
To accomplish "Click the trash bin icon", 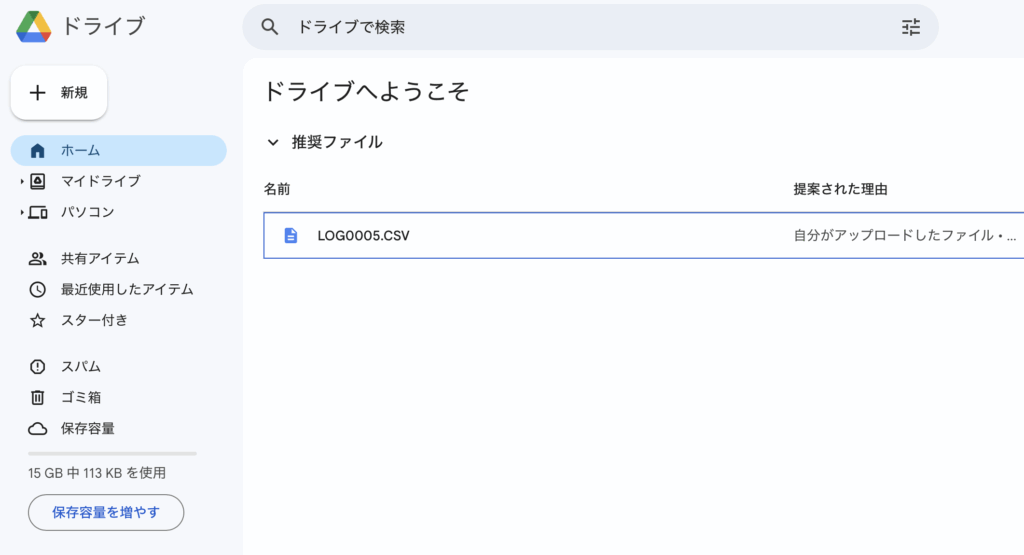I will (38, 398).
